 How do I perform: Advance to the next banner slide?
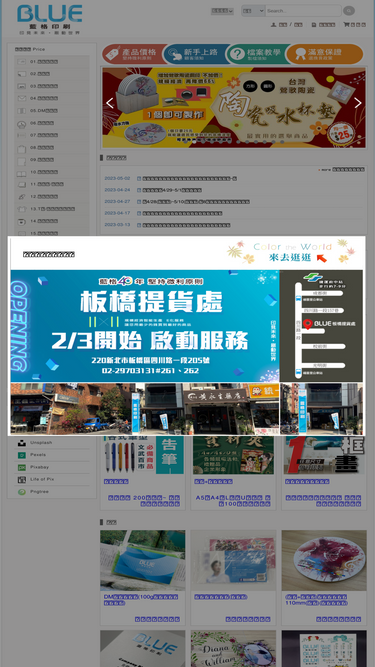click(x=358, y=103)
